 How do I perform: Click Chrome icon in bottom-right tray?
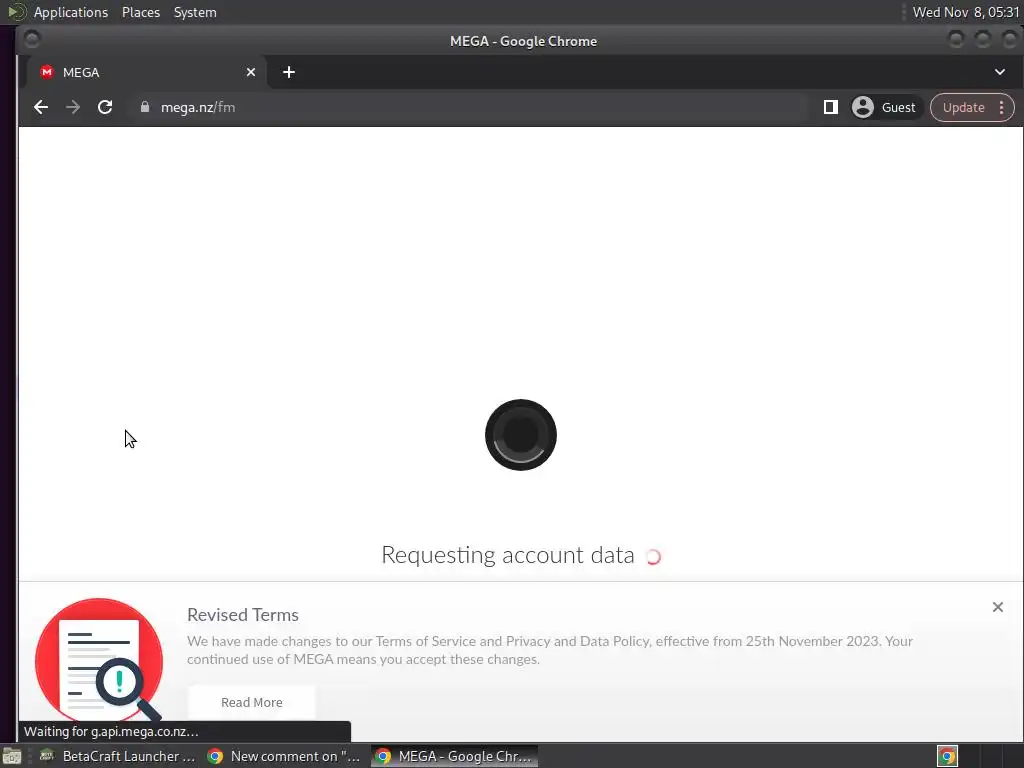click(x=947, y=756)
